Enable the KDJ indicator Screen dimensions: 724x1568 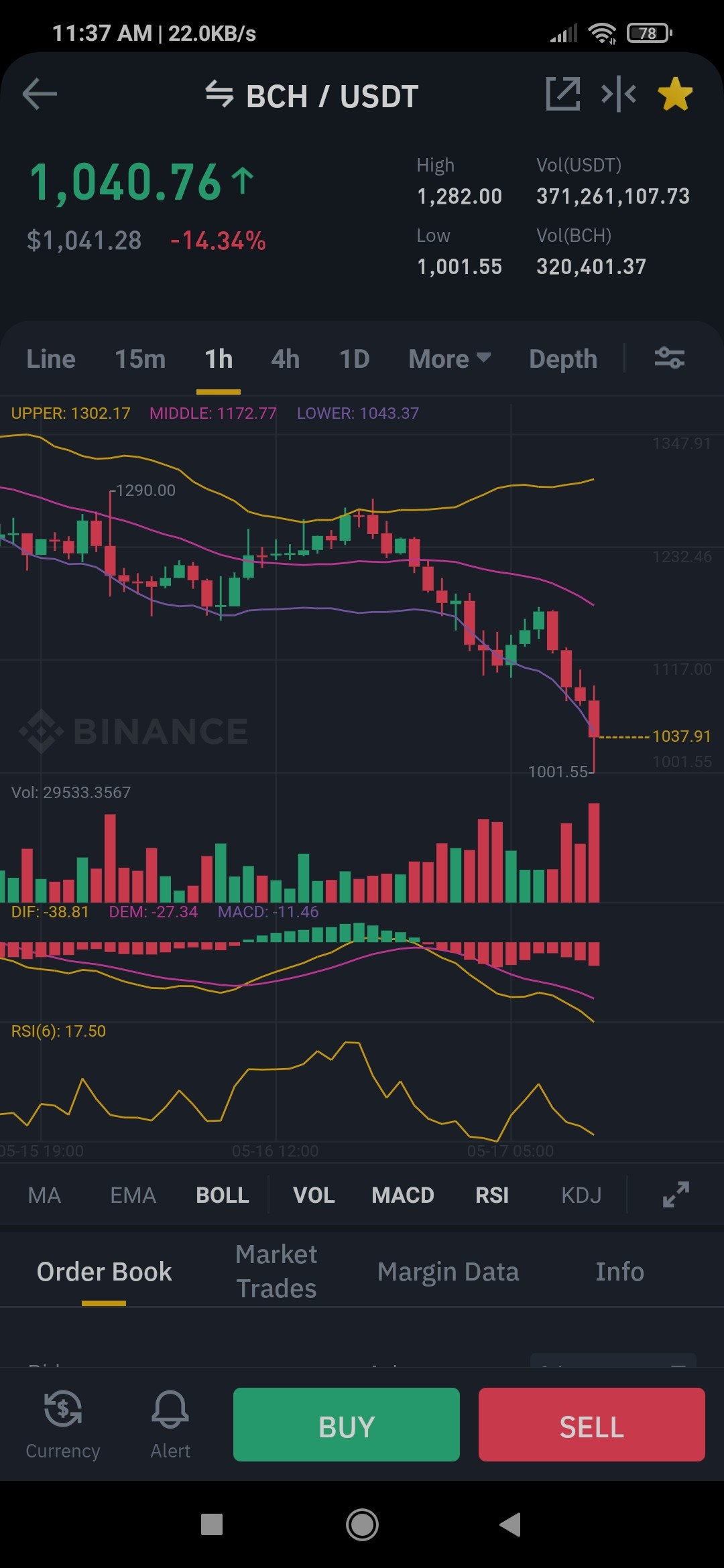point(581,1195)
